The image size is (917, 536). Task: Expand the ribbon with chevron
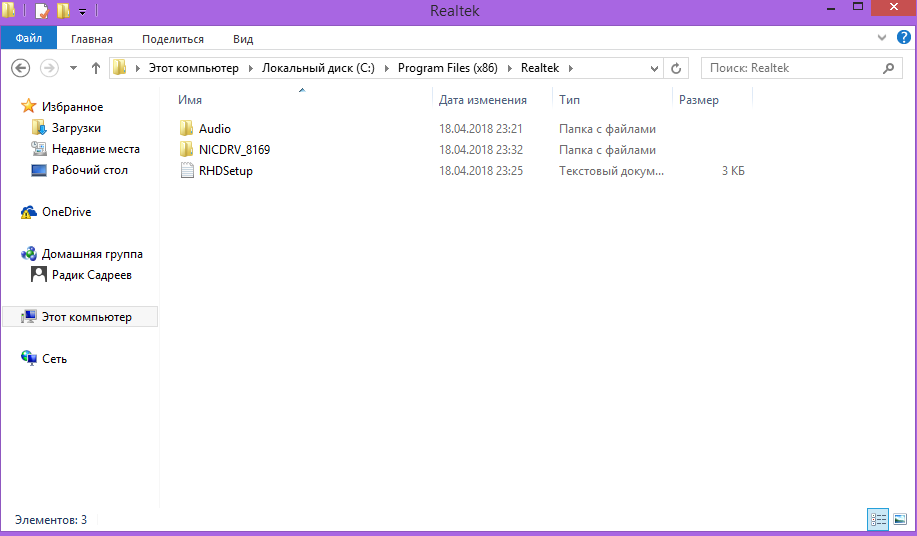tap(882, 38)
